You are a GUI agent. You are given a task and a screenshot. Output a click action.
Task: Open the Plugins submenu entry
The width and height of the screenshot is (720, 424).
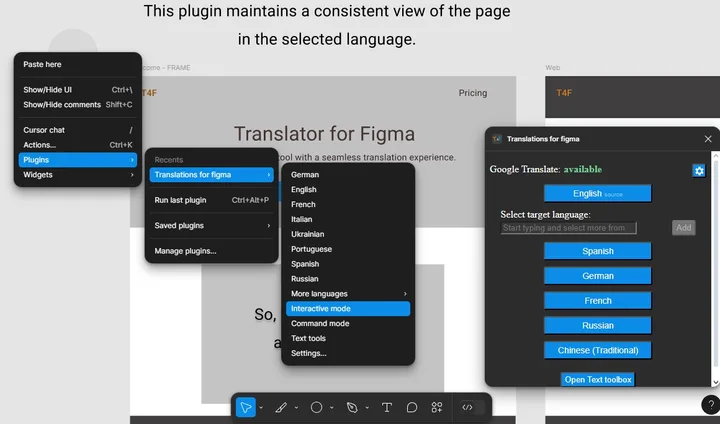78,160
